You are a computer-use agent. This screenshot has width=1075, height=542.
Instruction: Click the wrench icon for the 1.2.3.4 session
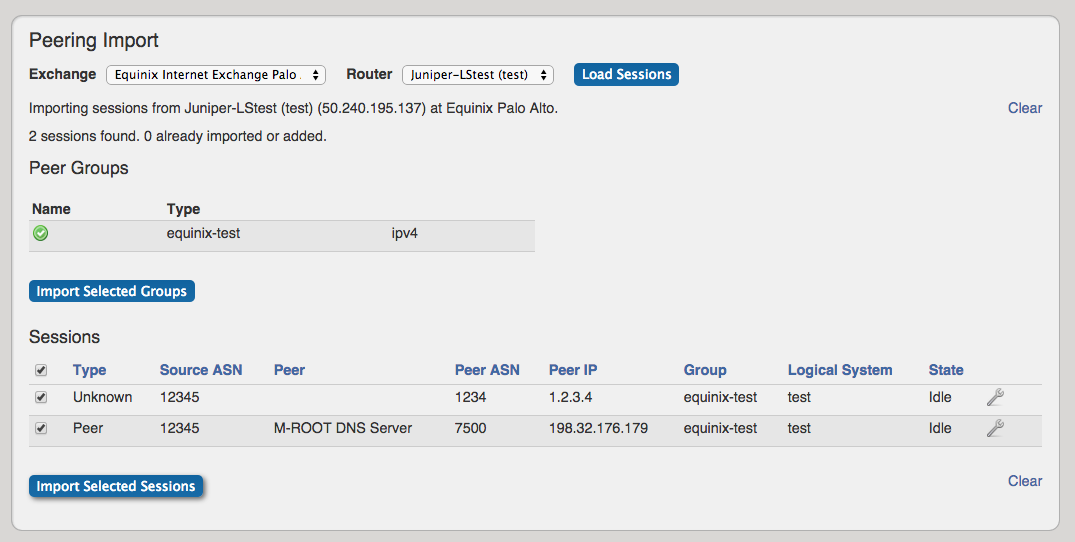point(994,398)
